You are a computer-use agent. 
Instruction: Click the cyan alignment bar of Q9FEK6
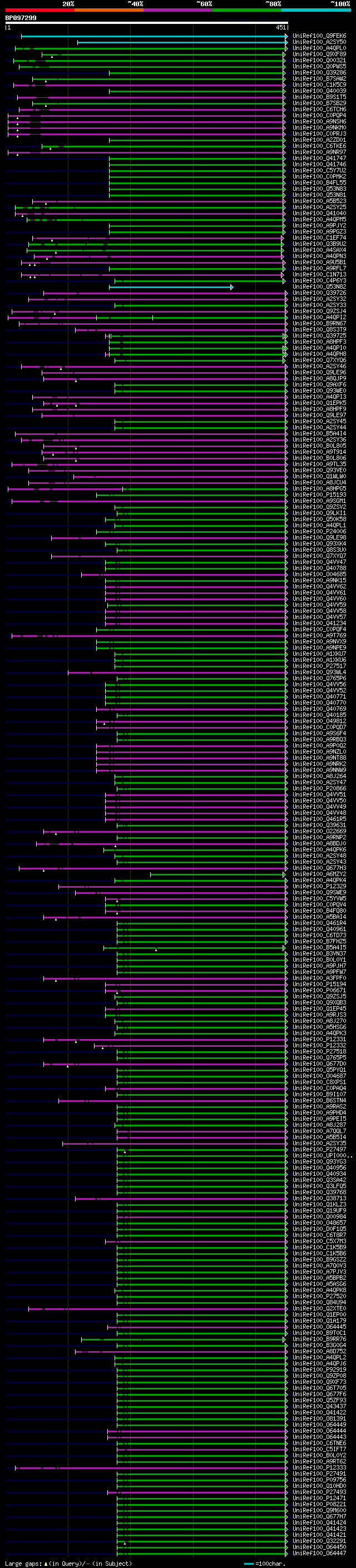coord(155,37)
